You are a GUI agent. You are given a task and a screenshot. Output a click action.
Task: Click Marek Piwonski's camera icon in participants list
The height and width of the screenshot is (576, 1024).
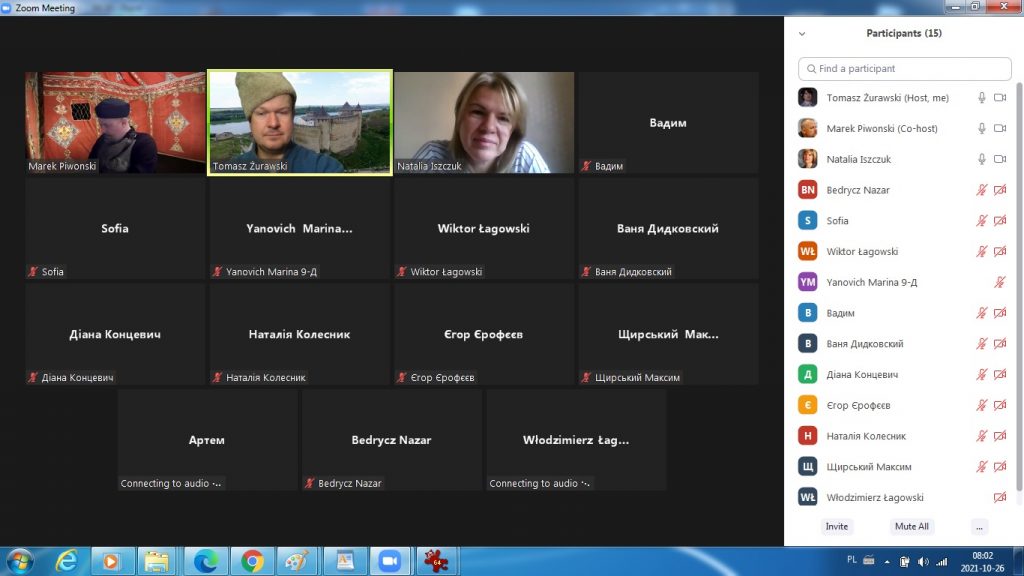click(1000, 129)
